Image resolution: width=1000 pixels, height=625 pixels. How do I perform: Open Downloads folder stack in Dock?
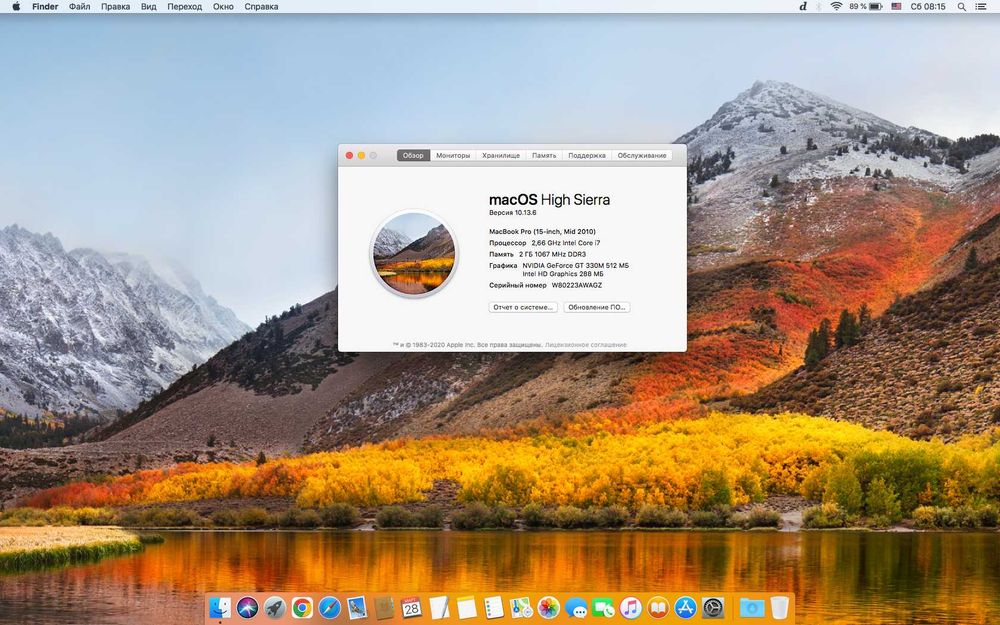click(x=751, y=608)
